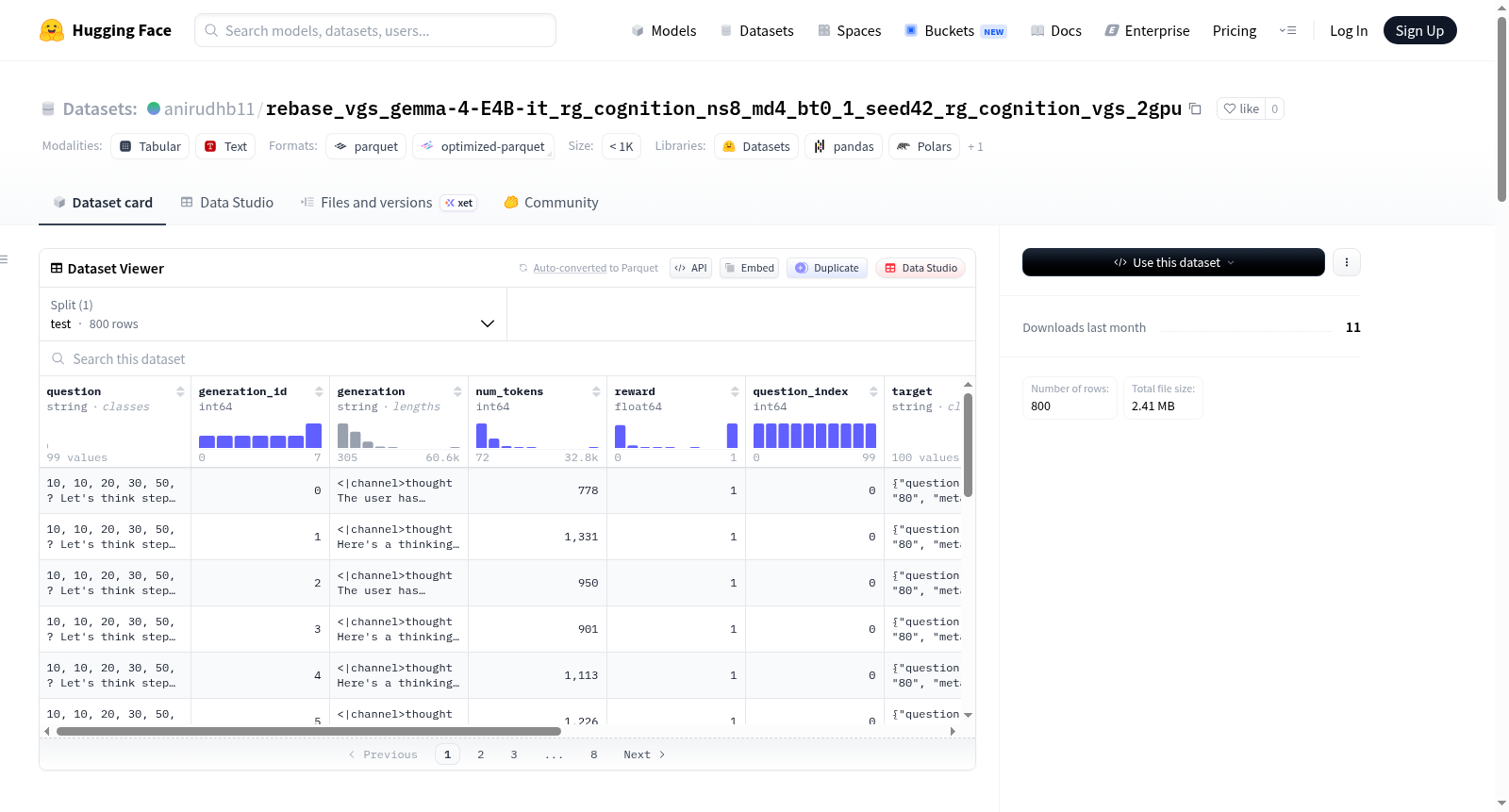Open the three-dot options menu beside Use this dataset
Screen dimensions: 1509x812
[x=1347, y=262]
